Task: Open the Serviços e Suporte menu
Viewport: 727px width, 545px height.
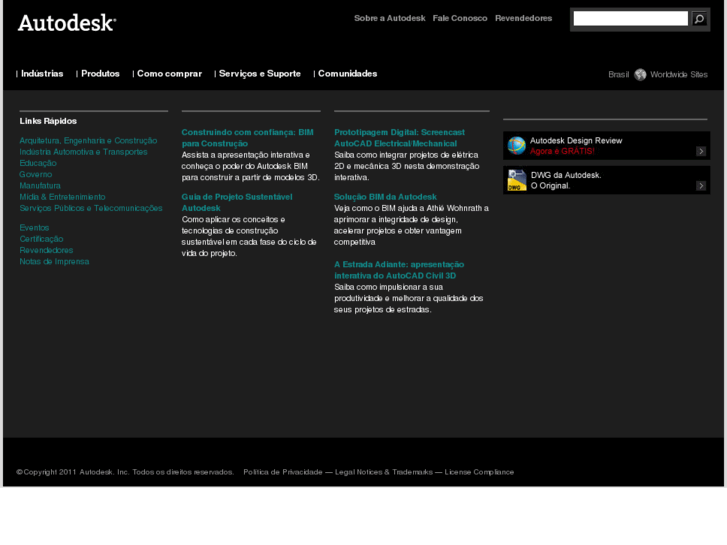Action: point(260,74)
